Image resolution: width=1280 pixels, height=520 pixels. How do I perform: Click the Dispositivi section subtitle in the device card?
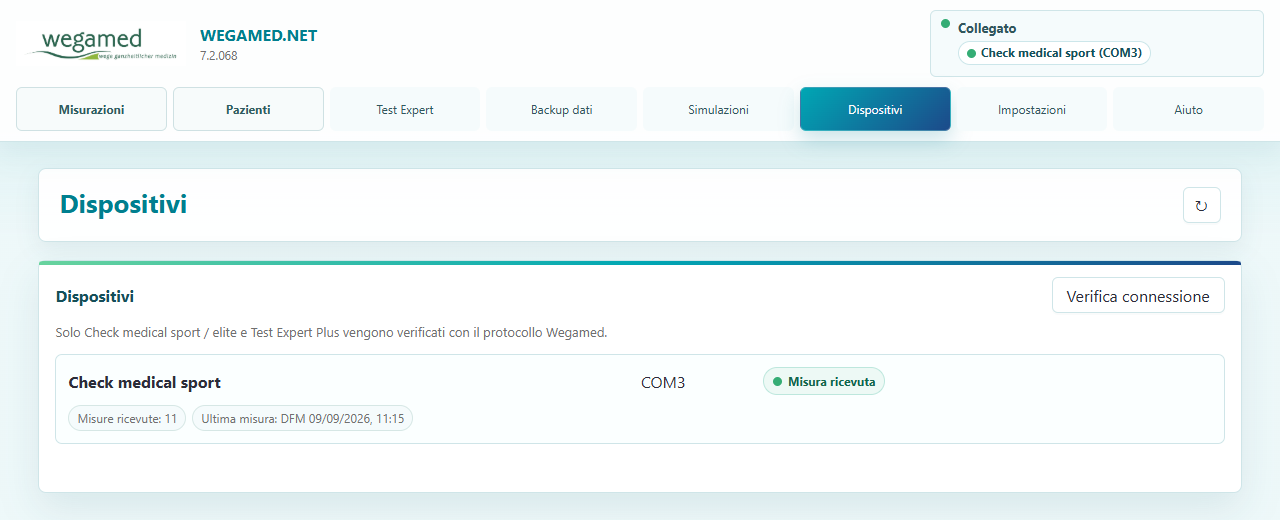[x=95, y=296]
